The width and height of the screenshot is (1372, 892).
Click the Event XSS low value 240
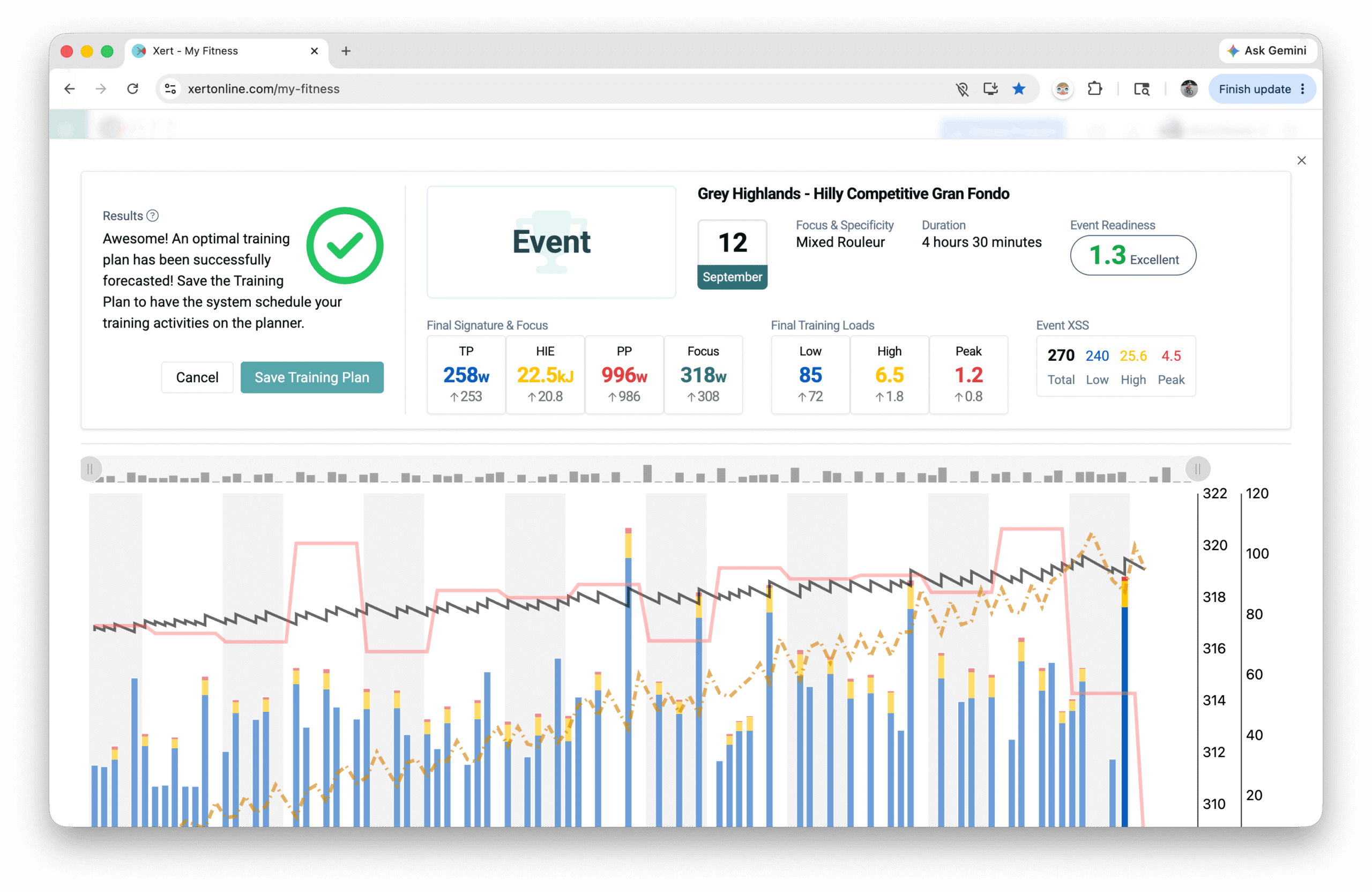click(1097, 356)
